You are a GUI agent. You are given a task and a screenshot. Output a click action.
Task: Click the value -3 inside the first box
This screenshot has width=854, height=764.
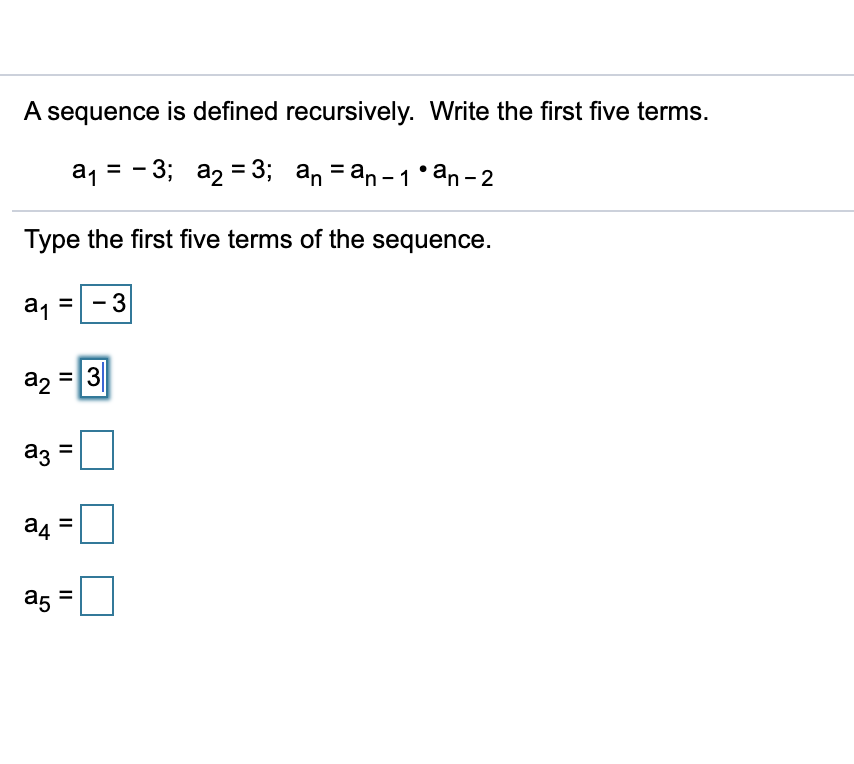coord(110,304)
